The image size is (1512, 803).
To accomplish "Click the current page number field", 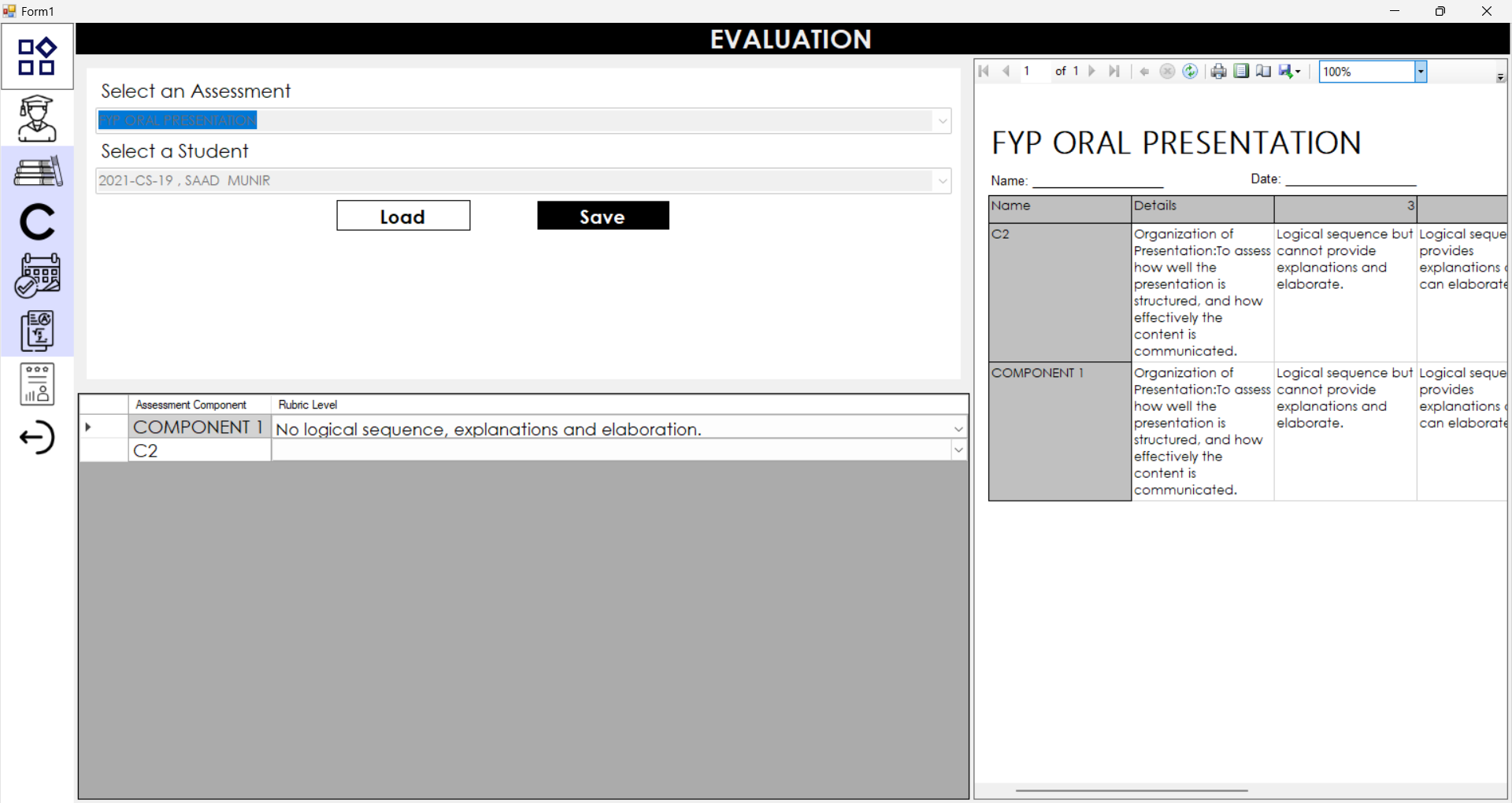I will 1034,72.
